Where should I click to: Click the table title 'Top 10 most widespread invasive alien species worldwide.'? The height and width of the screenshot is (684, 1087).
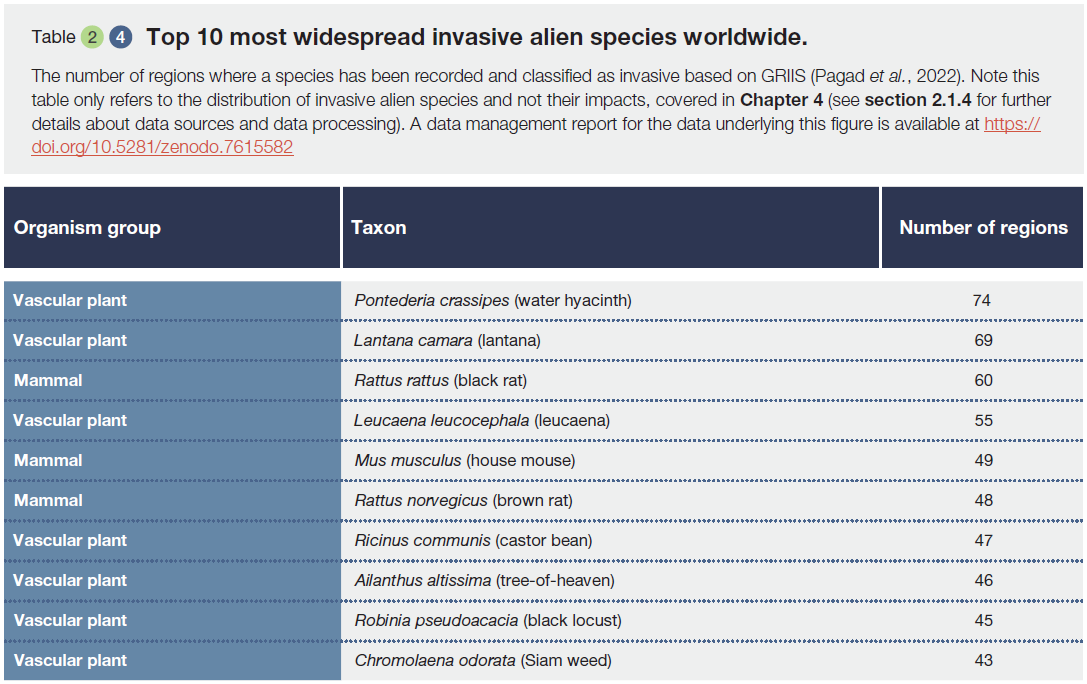tap(477, 37)
